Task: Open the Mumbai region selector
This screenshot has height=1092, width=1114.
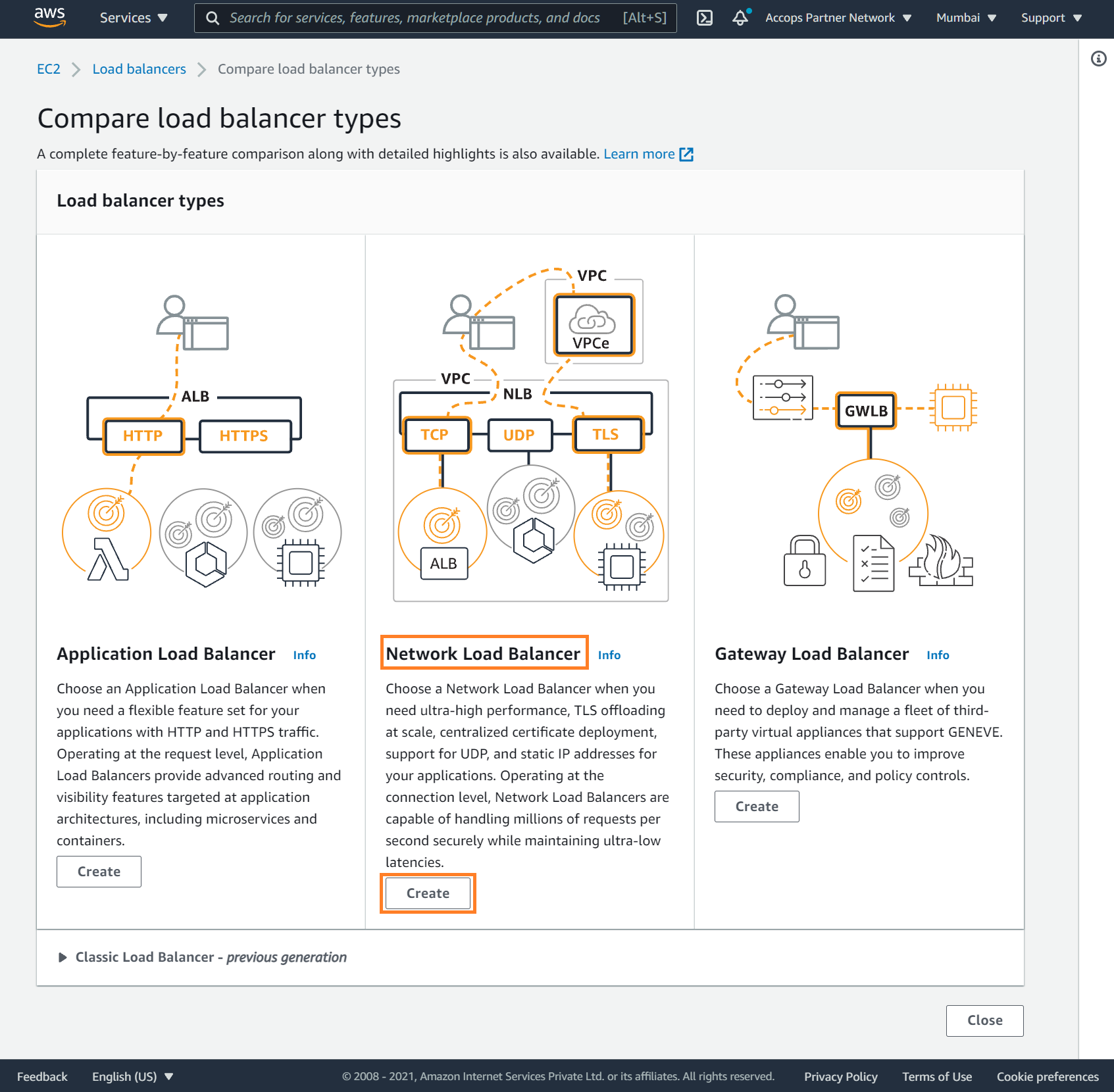Action: point(966,18)
